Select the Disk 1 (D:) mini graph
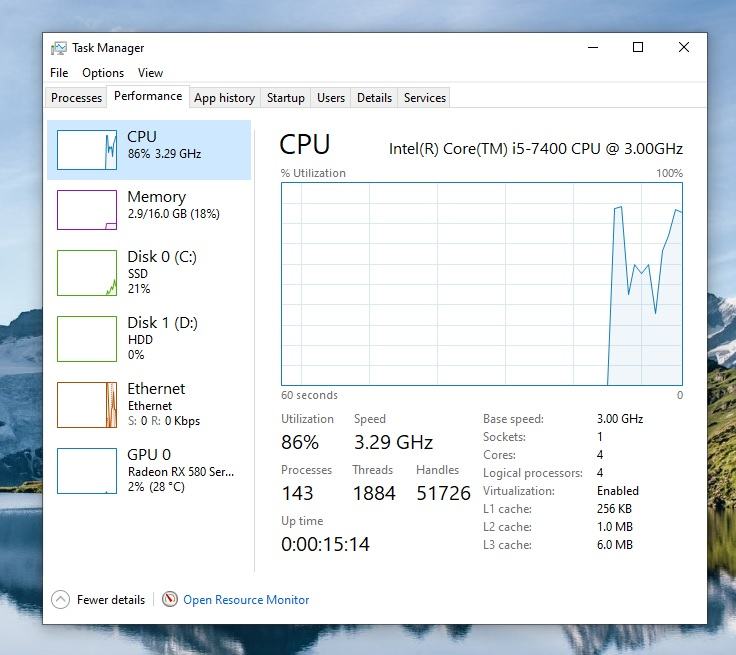 (87, 339)
